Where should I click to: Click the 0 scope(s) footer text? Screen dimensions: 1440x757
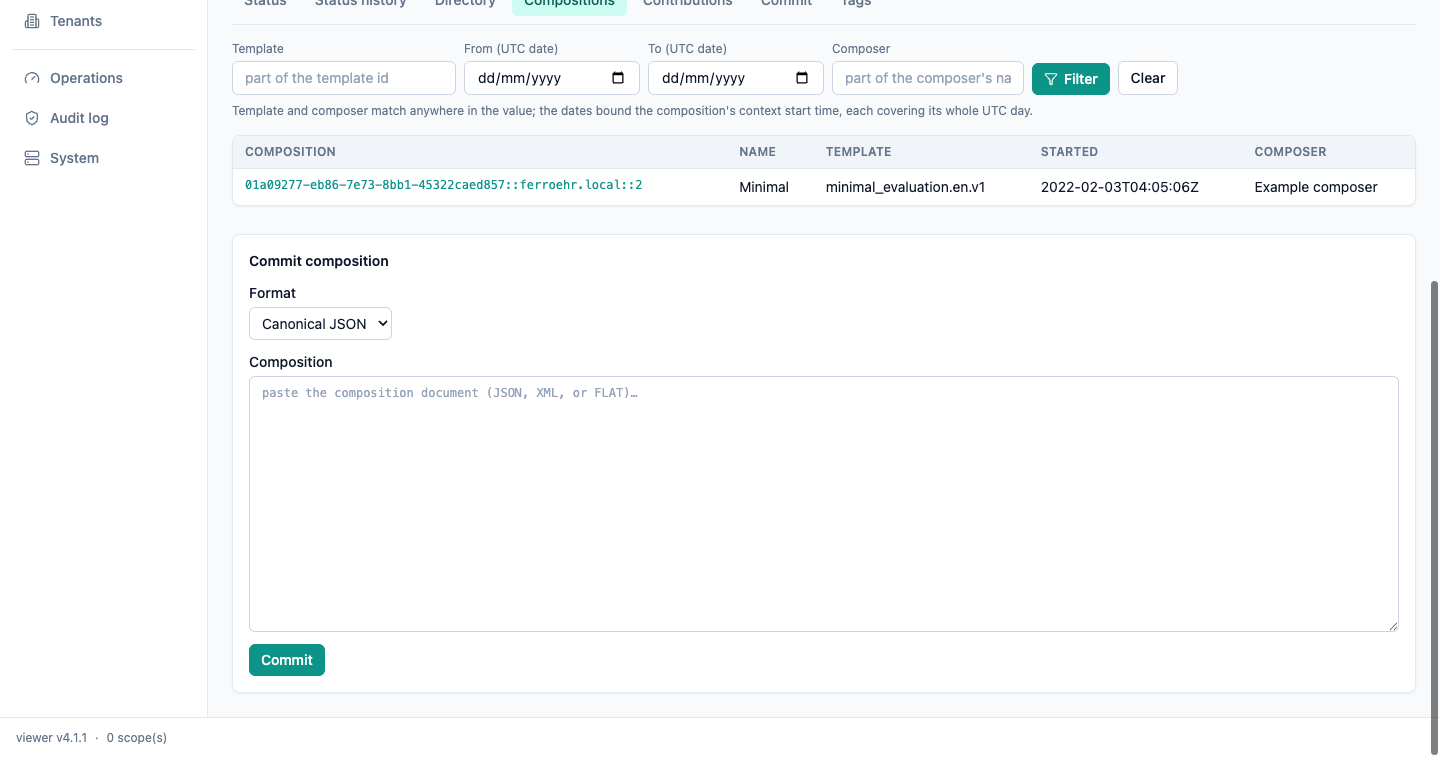pyautogui.click(x=137, y=738)
